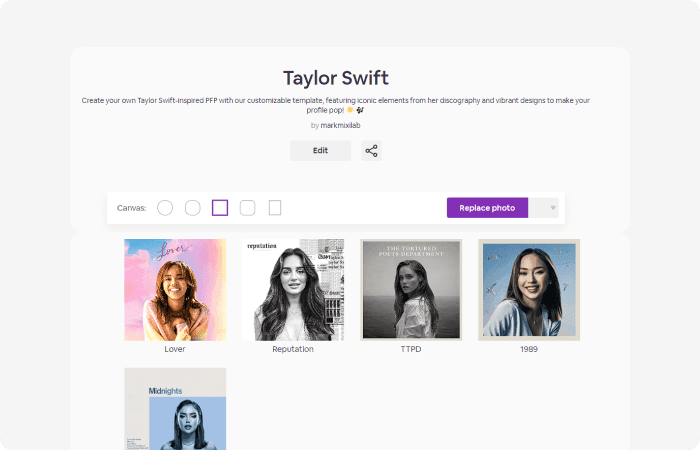Click the Lover caption label
700x450 pixels.
pyautogui.click(x=175, y=349)
